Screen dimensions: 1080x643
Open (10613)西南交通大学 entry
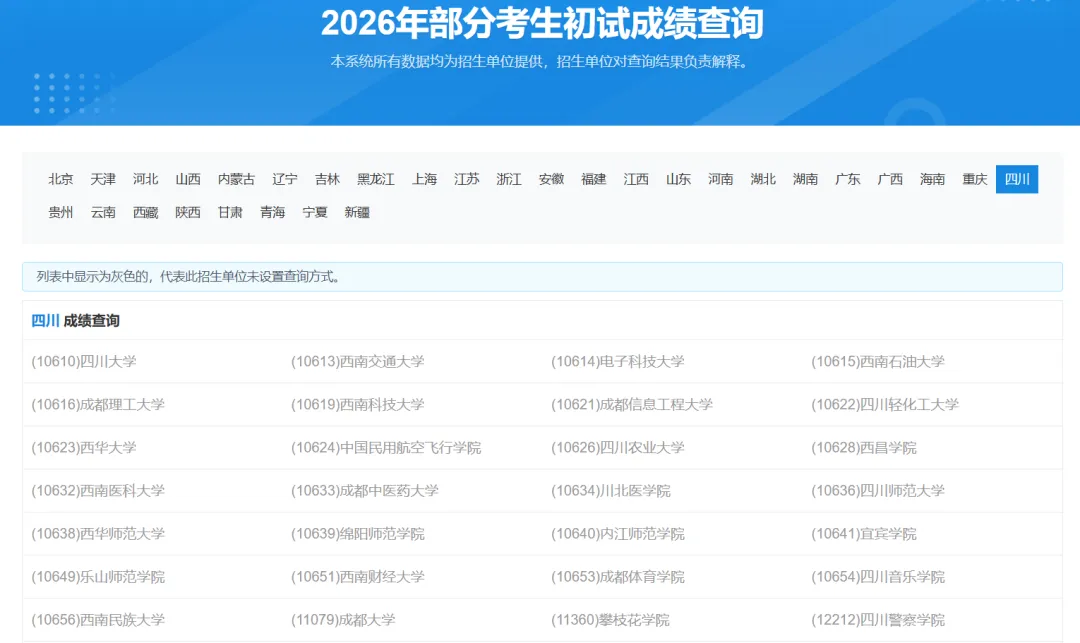click(358, 361)
